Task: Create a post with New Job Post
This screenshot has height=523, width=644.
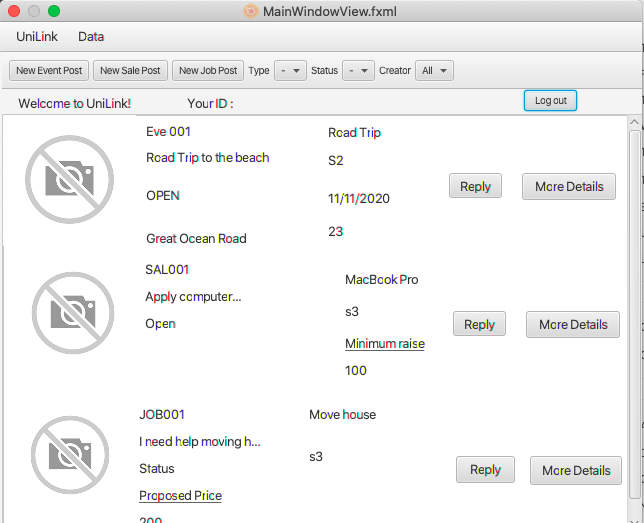Action: 207,70
